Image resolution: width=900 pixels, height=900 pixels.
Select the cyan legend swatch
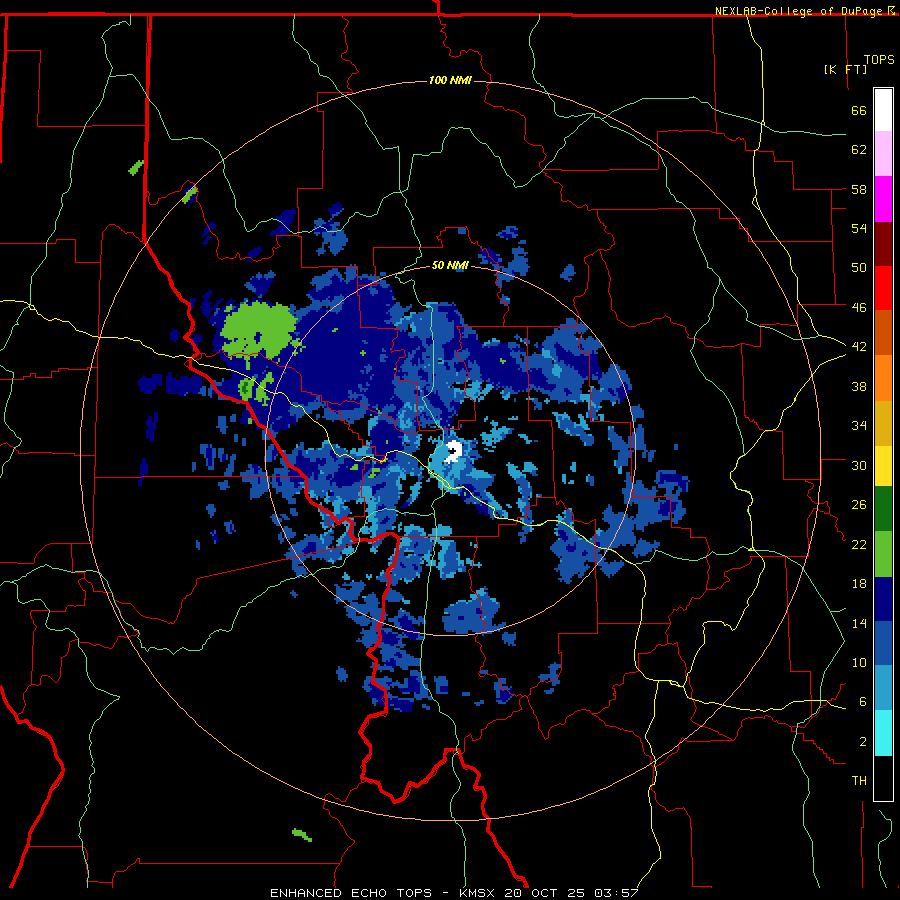coord(883,733)
